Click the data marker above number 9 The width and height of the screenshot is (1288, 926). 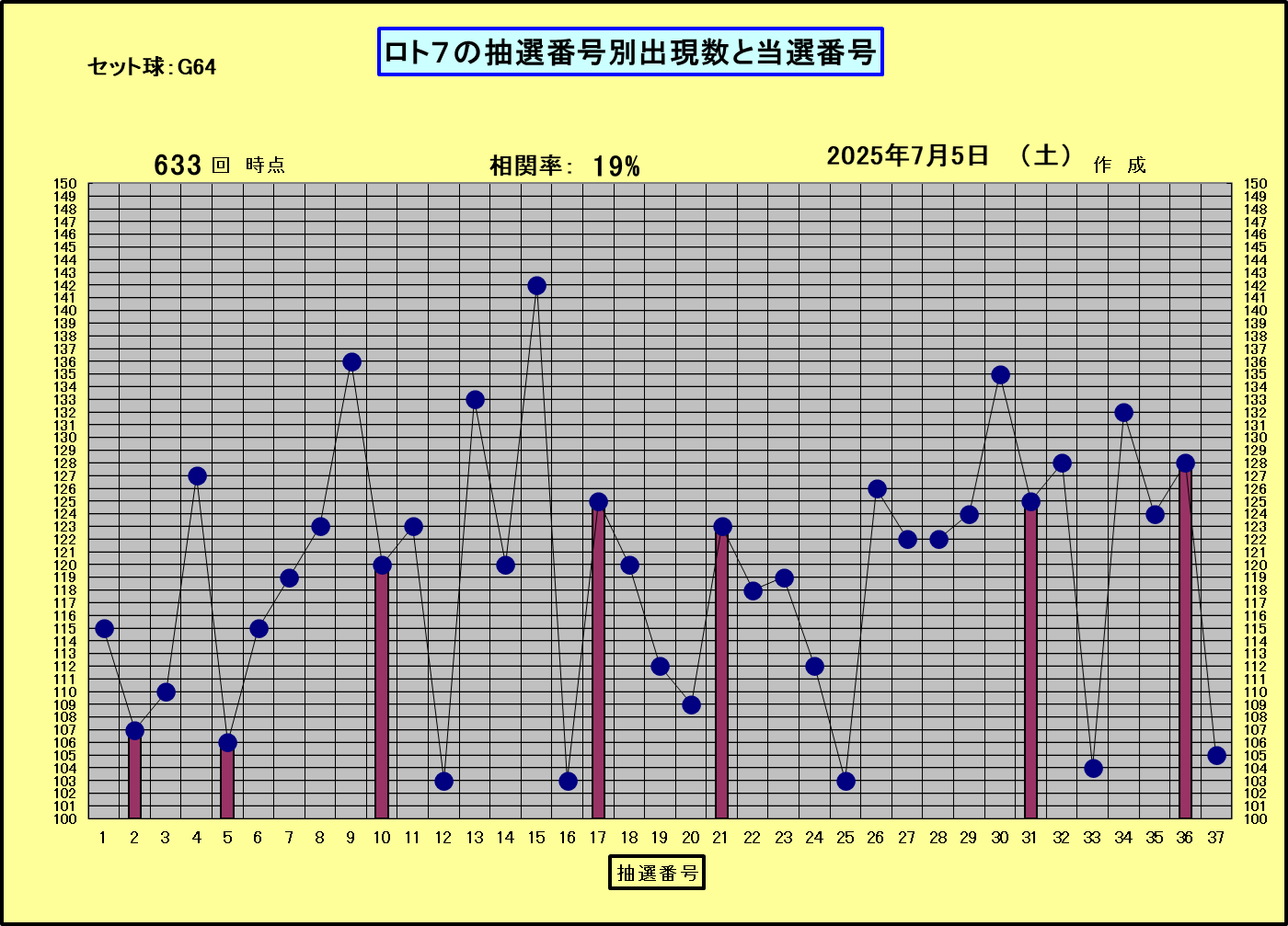click(x=351, y=362)
